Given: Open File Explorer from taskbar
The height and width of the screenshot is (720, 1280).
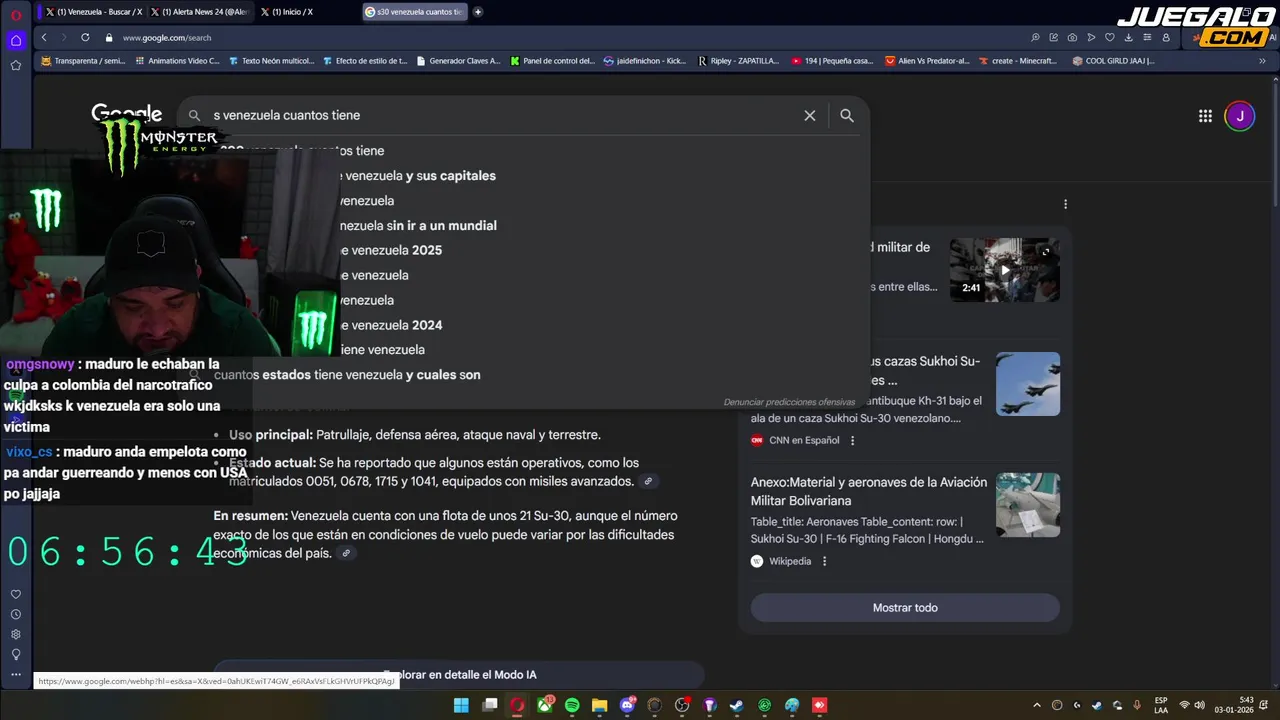Looking at the screenshot, I should (x=600, y=705).
